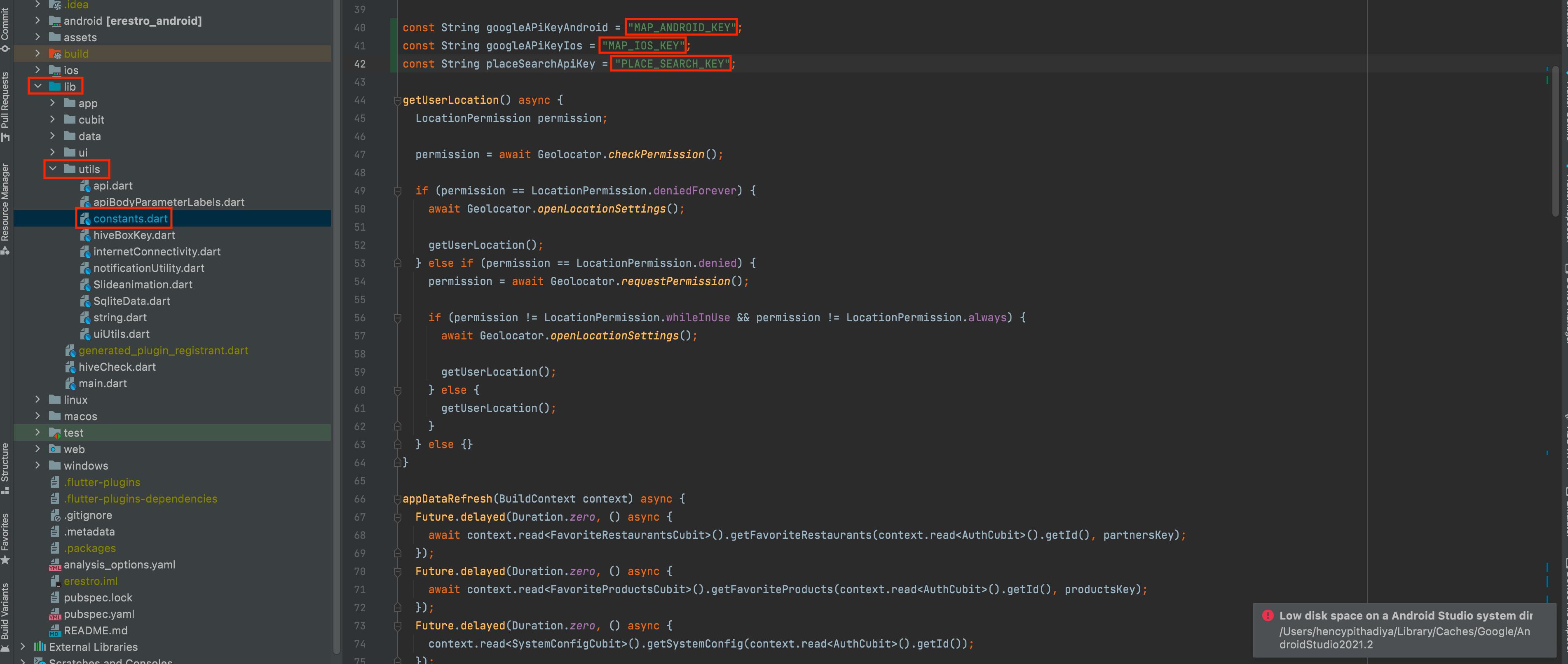Expand the macos folder

point(38,416)
